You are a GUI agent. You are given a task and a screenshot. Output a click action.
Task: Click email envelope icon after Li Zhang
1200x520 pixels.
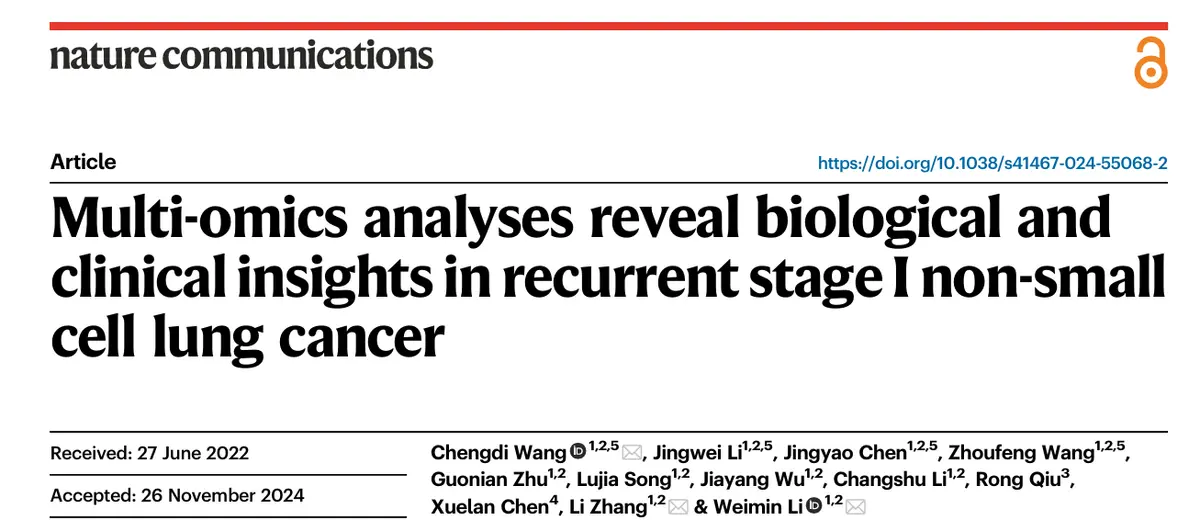[678, 508]
